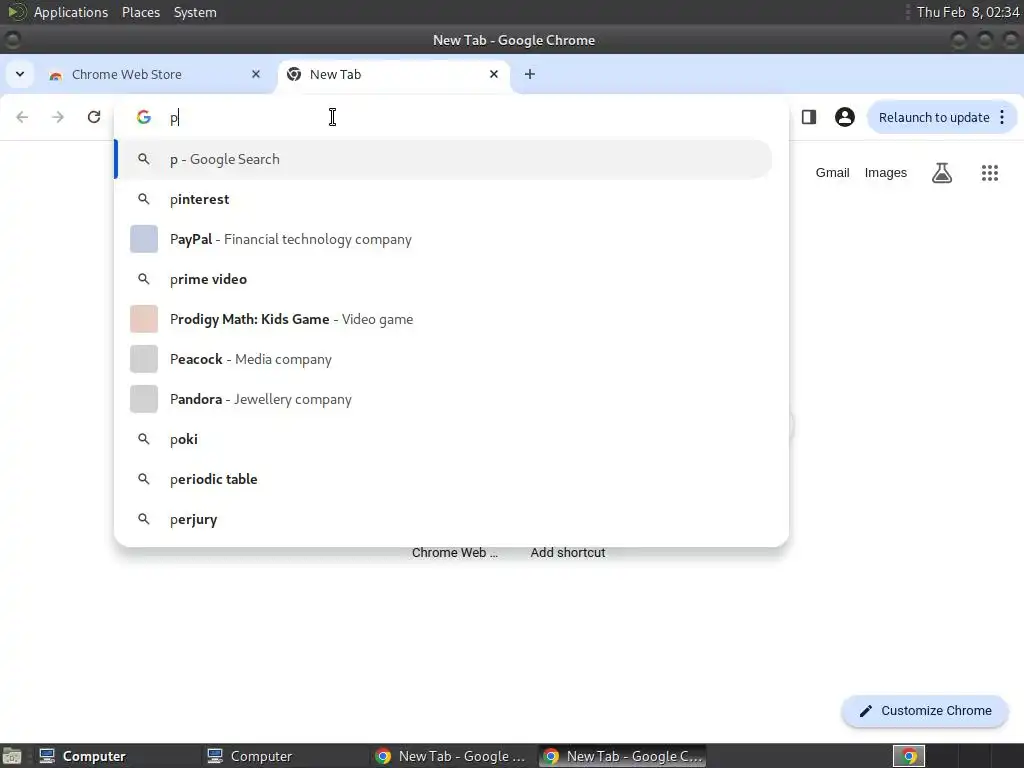Close the Chrome Web Store tab

pos(256,74)
